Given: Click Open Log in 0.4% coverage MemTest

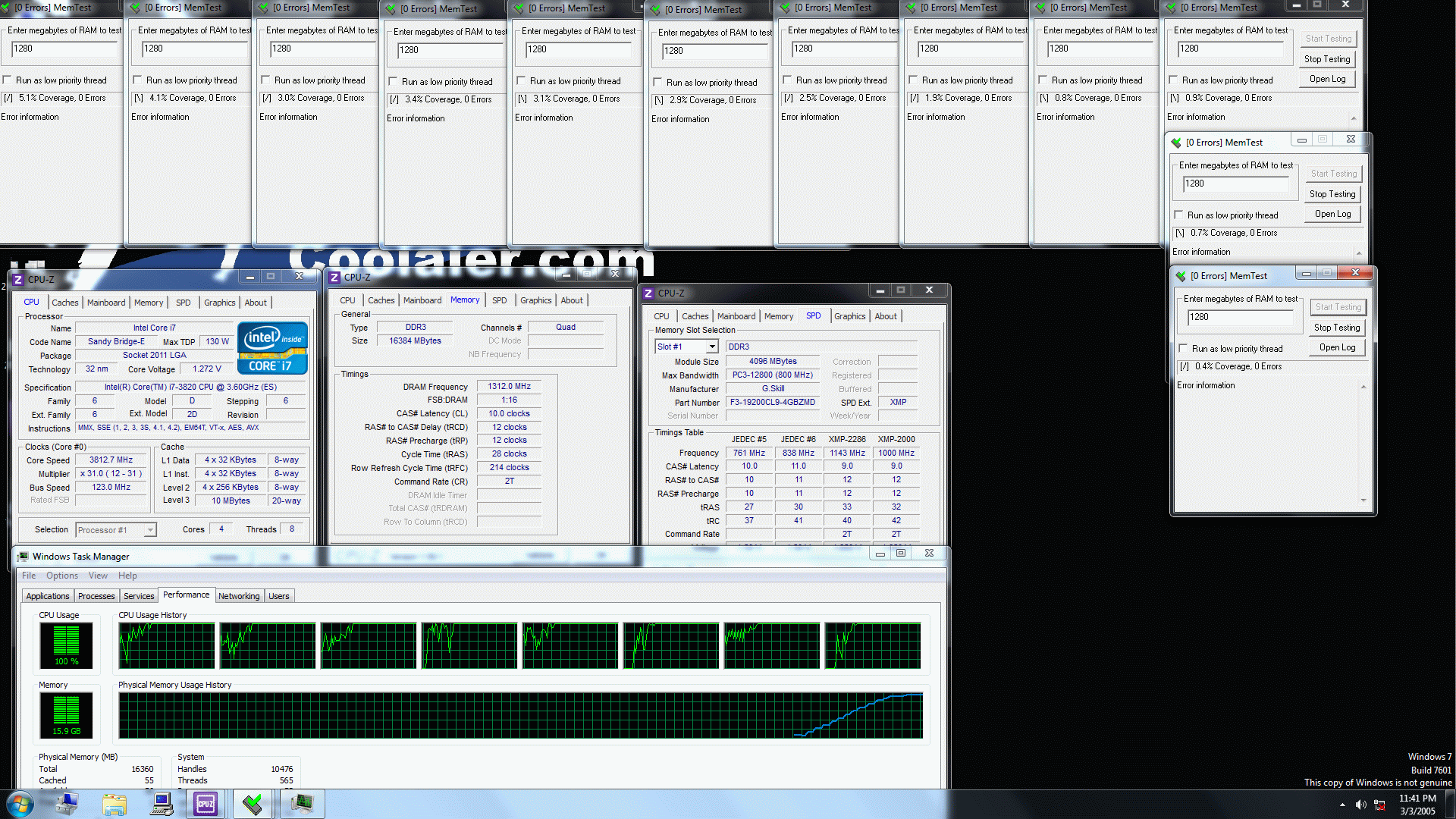Looking at the screenshot, I should [1337, 347].
